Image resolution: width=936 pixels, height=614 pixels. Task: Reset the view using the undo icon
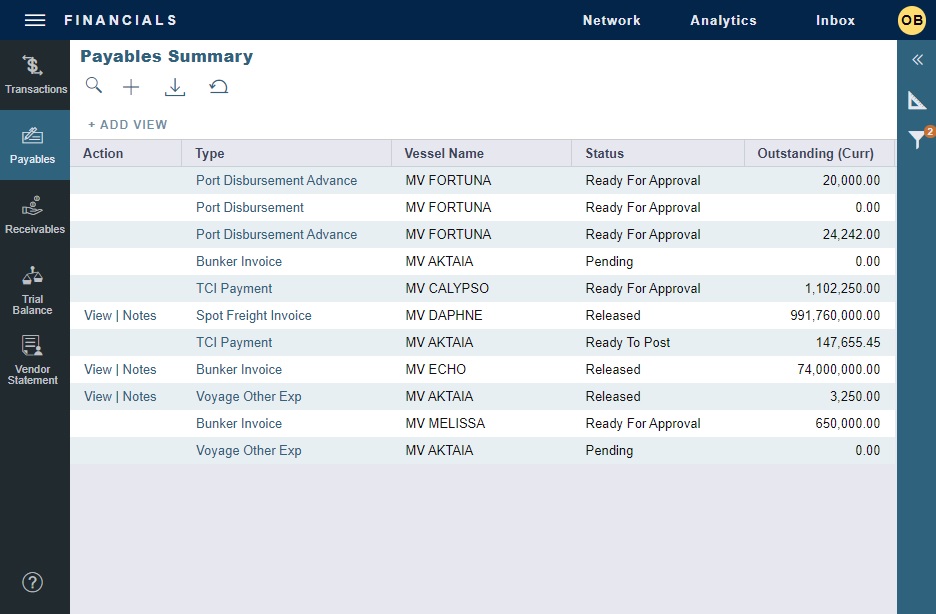click(x=219, y=87)
